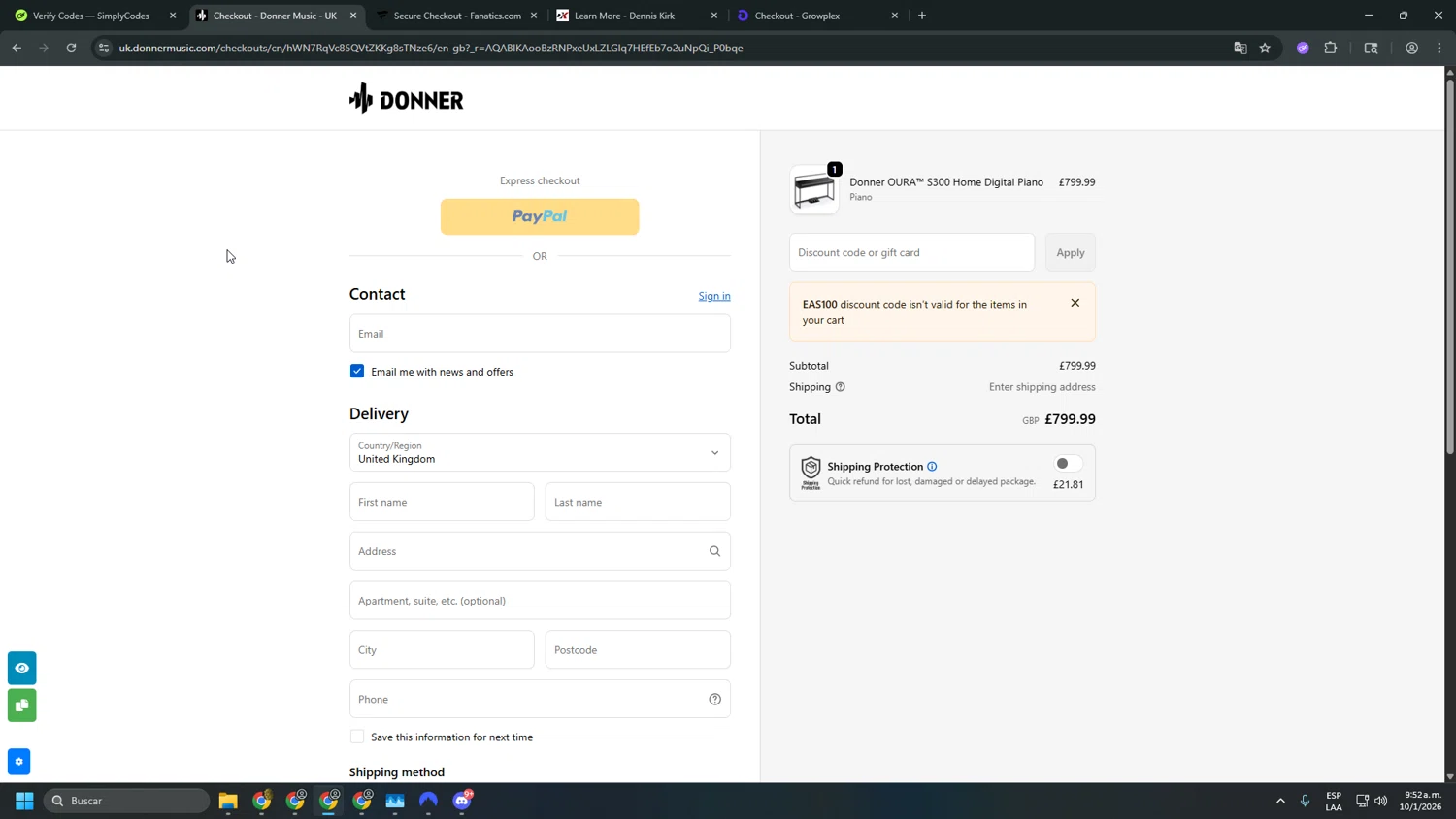Screen dimensions: 1456x819
Task: Open the Sign in link
Action: click(714, 296)
